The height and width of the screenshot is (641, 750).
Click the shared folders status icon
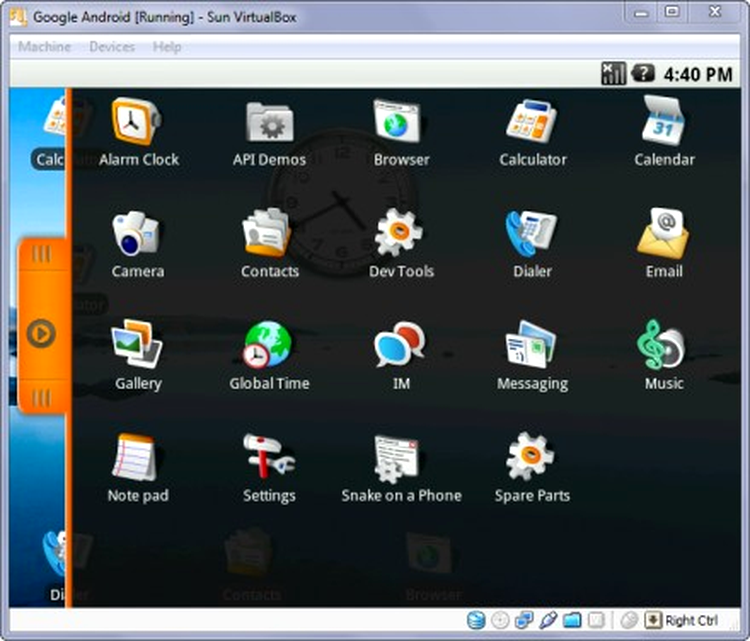(x=572, y=620)
